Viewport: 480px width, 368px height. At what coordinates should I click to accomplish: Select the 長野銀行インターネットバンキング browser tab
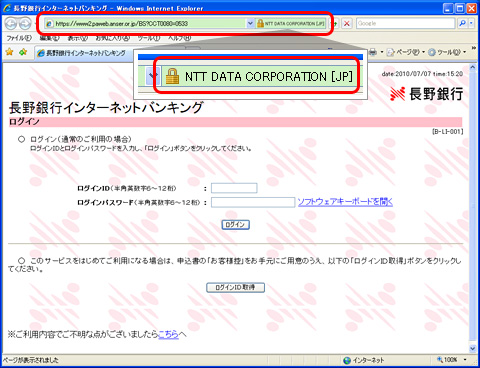pyautogui.click(x=83, y=53)
